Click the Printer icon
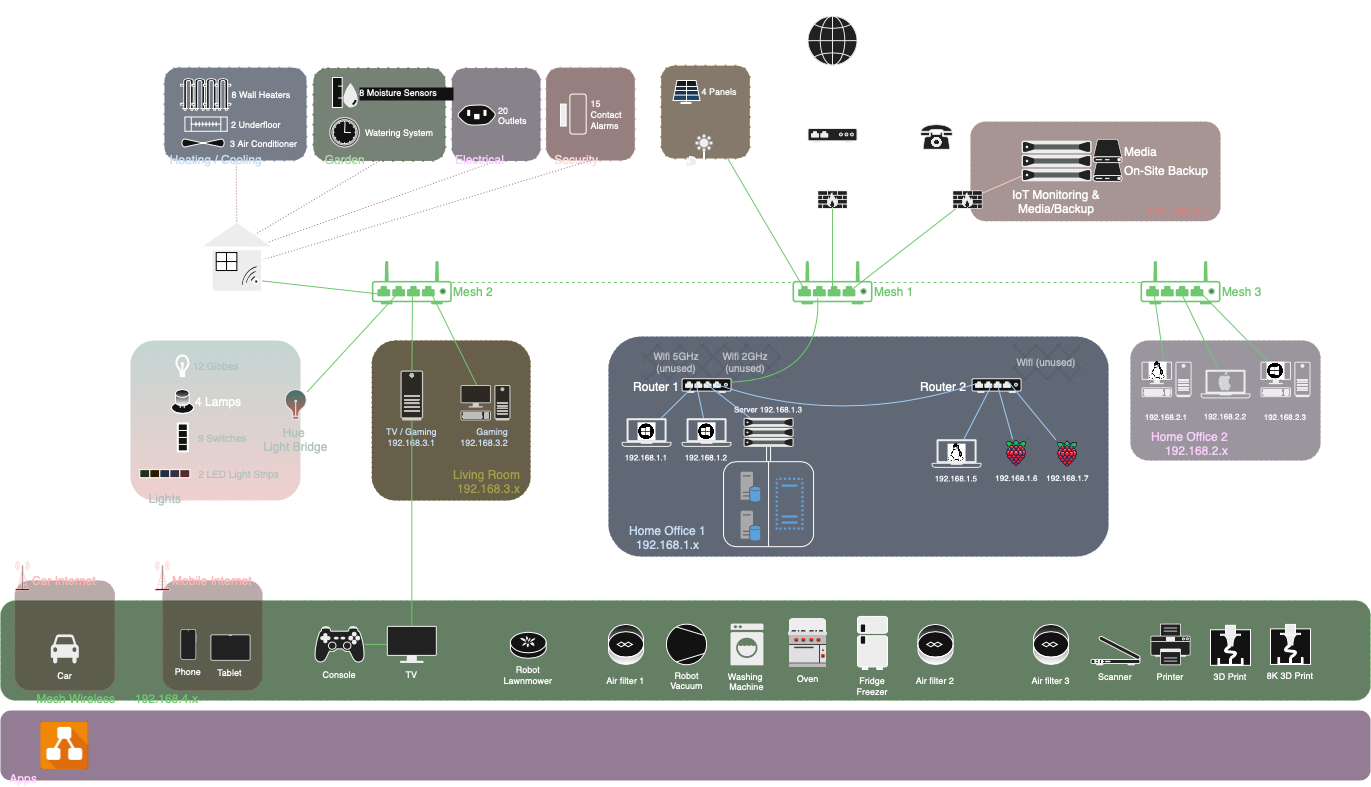Viewport: 1371px width, 787px height. pyautogui.click(x=1170, y=643)
